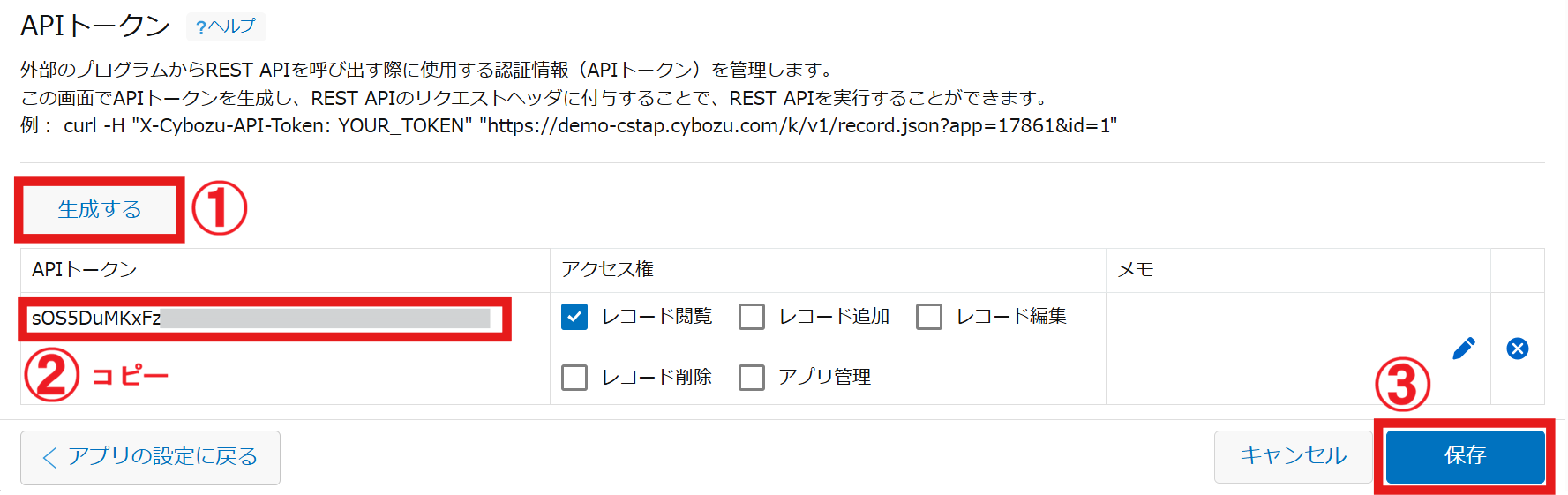The width and height of the screenshot is (1568, 495).
Task: Click the curl example command text
Action: [x=589, y=126]
